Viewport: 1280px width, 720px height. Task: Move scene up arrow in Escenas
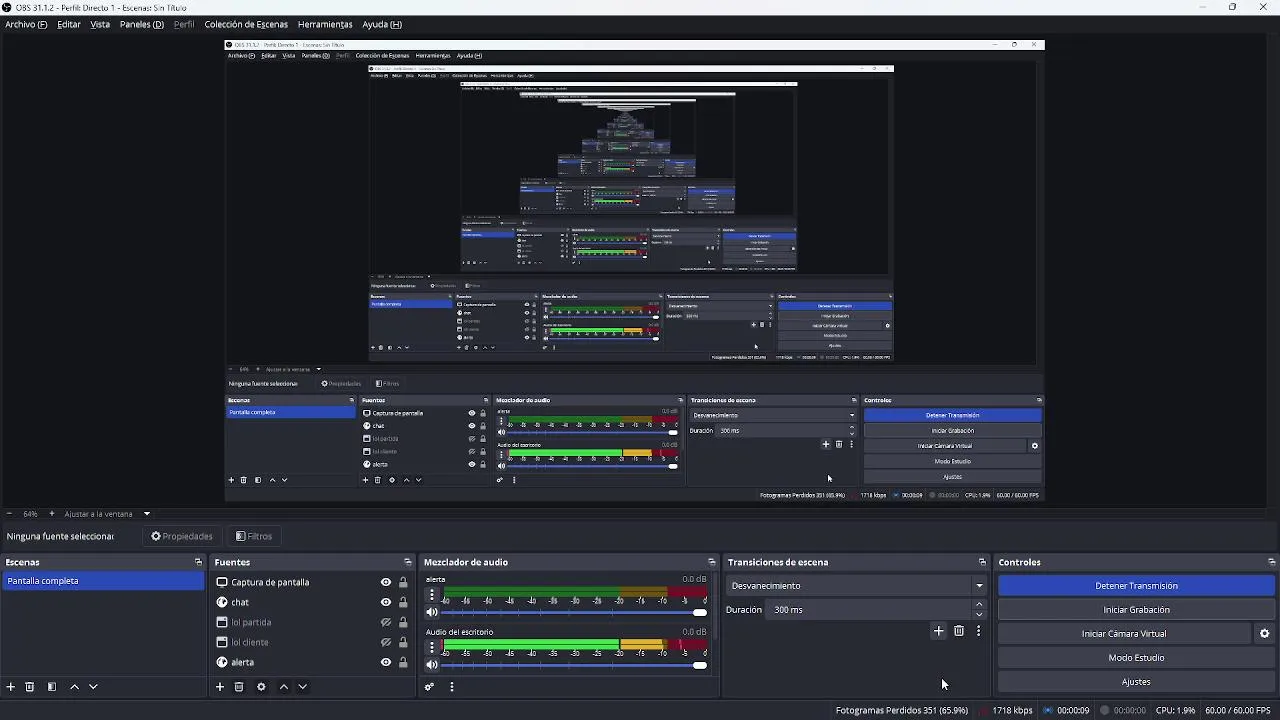click(x=74, y=687)
